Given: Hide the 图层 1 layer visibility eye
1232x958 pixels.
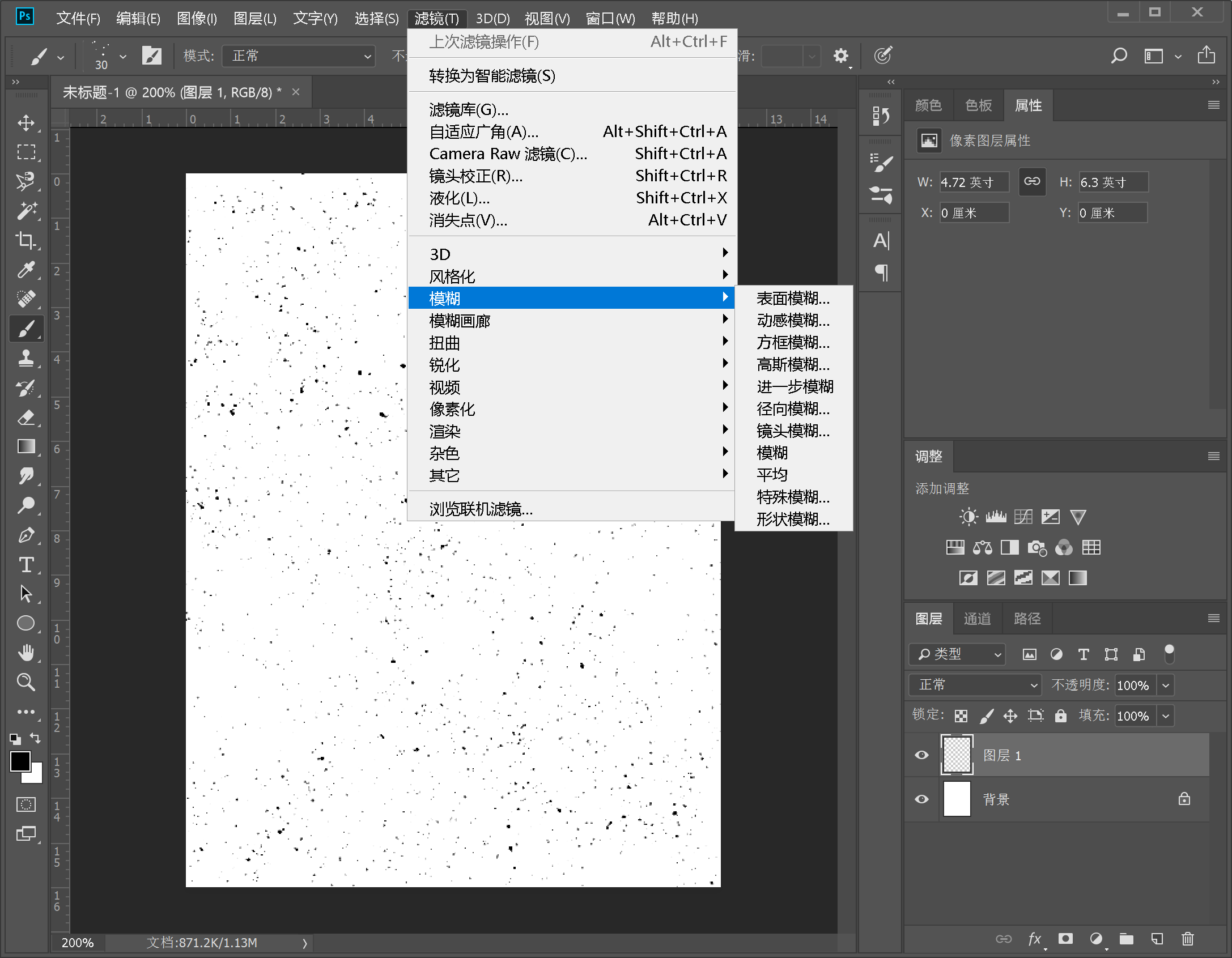Looking at the screenshot, I should pos(922,755).
